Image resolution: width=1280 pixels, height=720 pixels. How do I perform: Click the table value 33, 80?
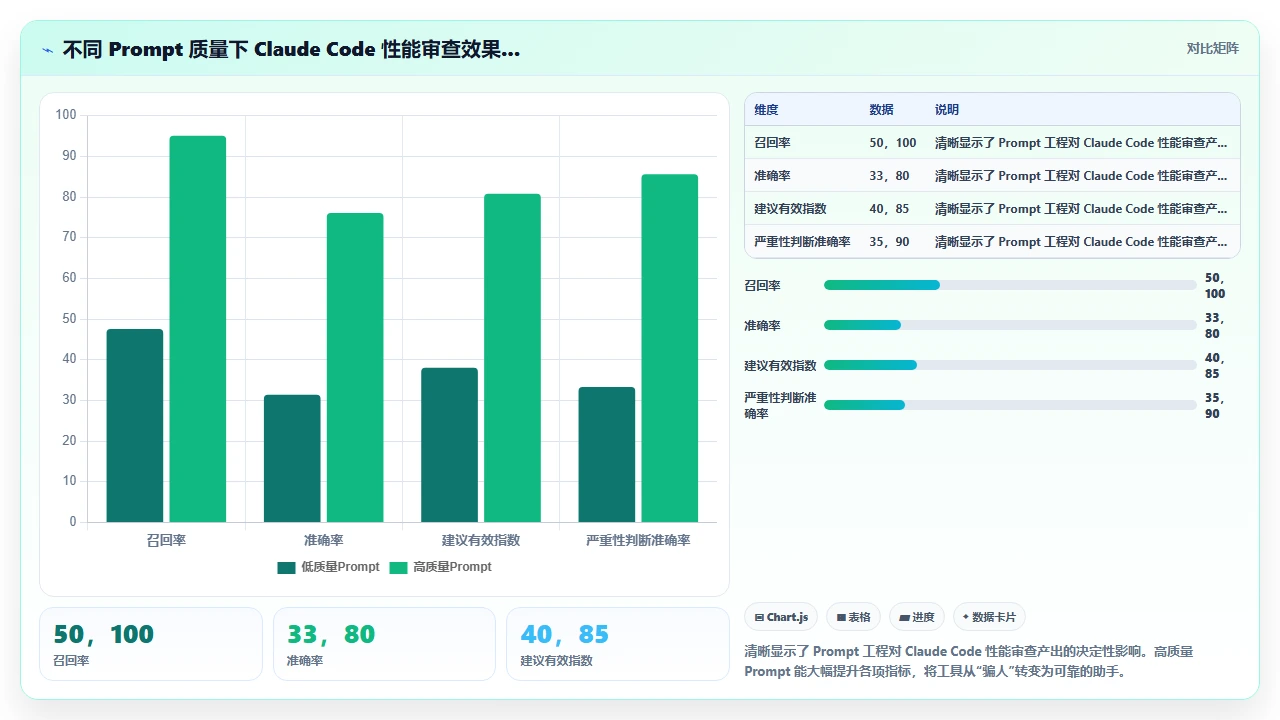[889, 176]
